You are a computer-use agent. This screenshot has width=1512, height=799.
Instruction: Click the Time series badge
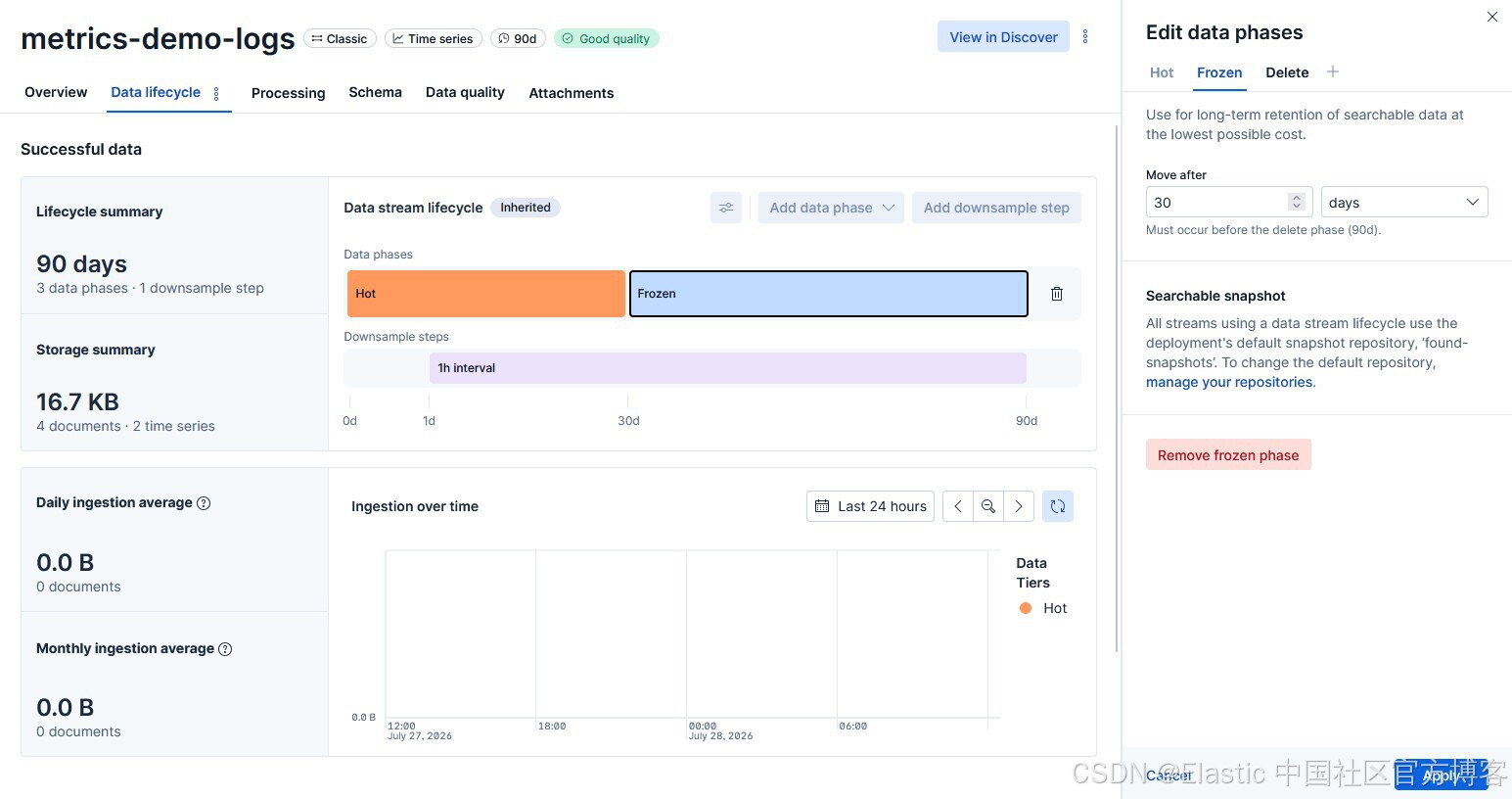(434, 38)
